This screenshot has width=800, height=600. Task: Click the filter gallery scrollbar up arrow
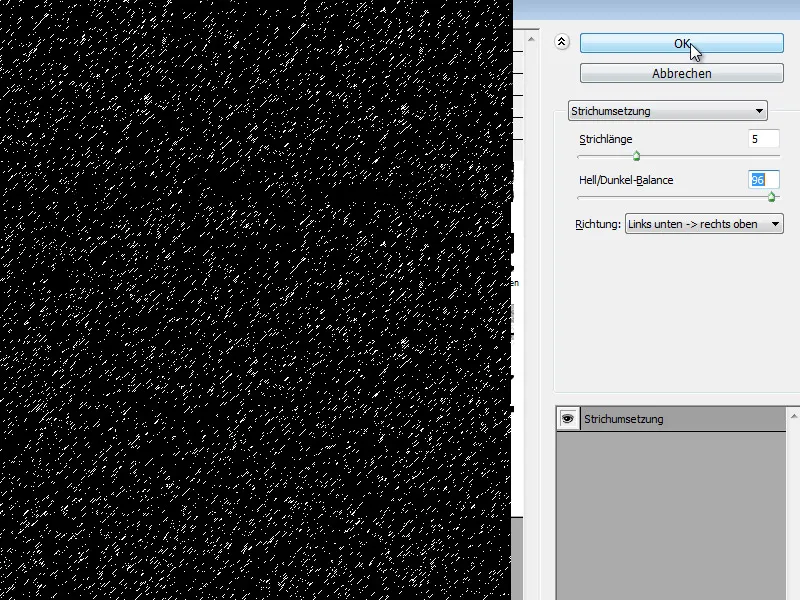(531, 39)
